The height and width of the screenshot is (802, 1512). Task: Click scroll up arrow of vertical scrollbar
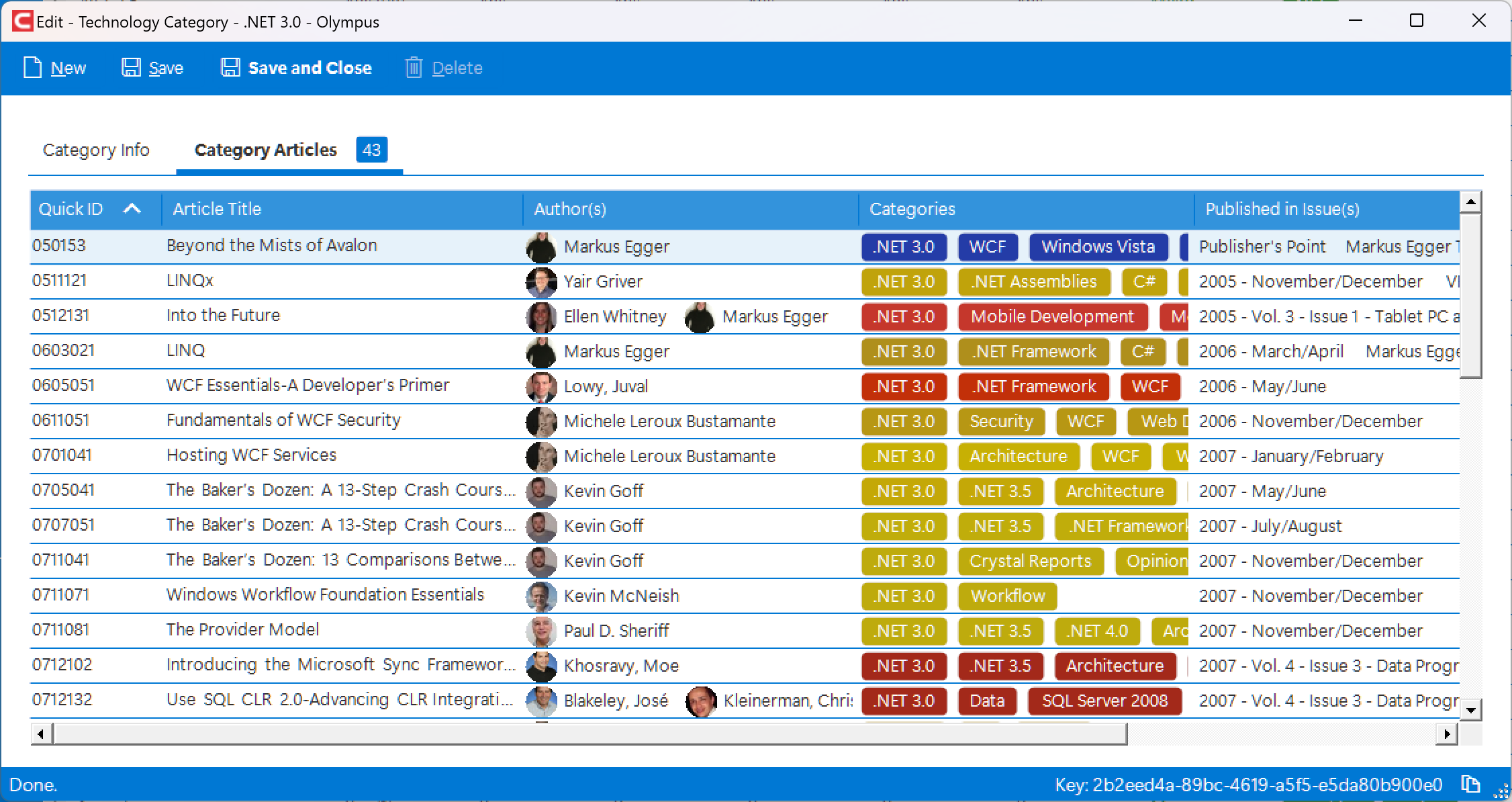[x=1470, y=202]
